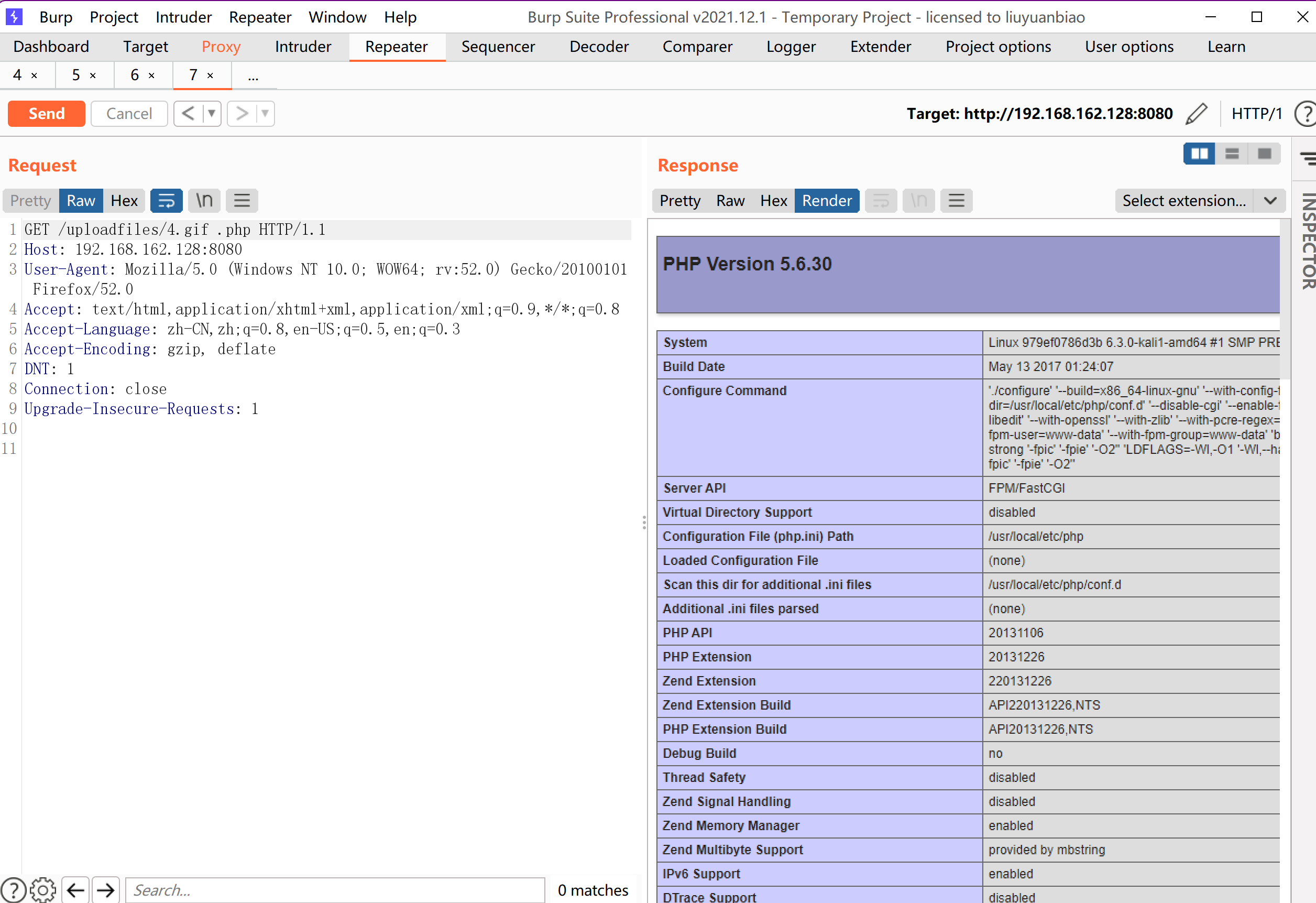Expand the history back dropdown arrow
1316x903 pixels.
(212, 114)
